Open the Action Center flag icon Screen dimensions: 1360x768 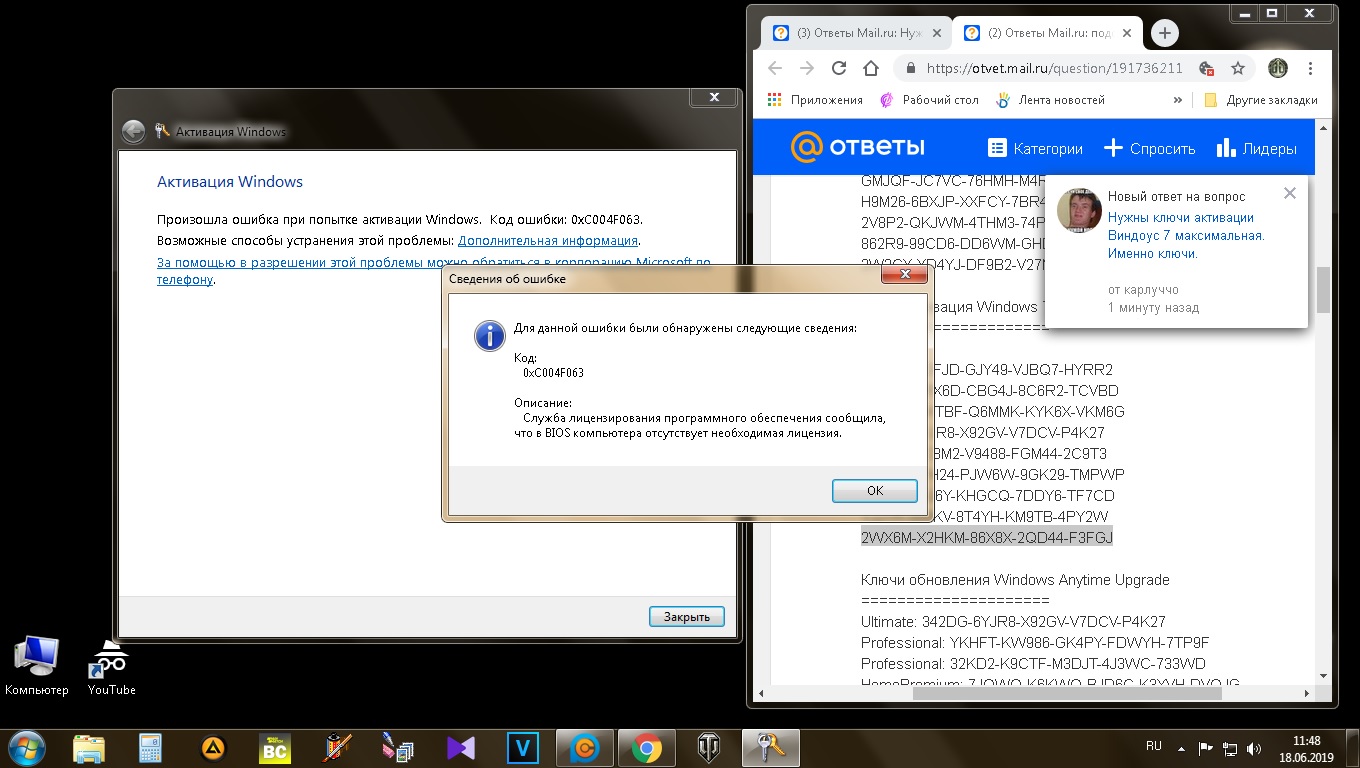[1206, 748]
